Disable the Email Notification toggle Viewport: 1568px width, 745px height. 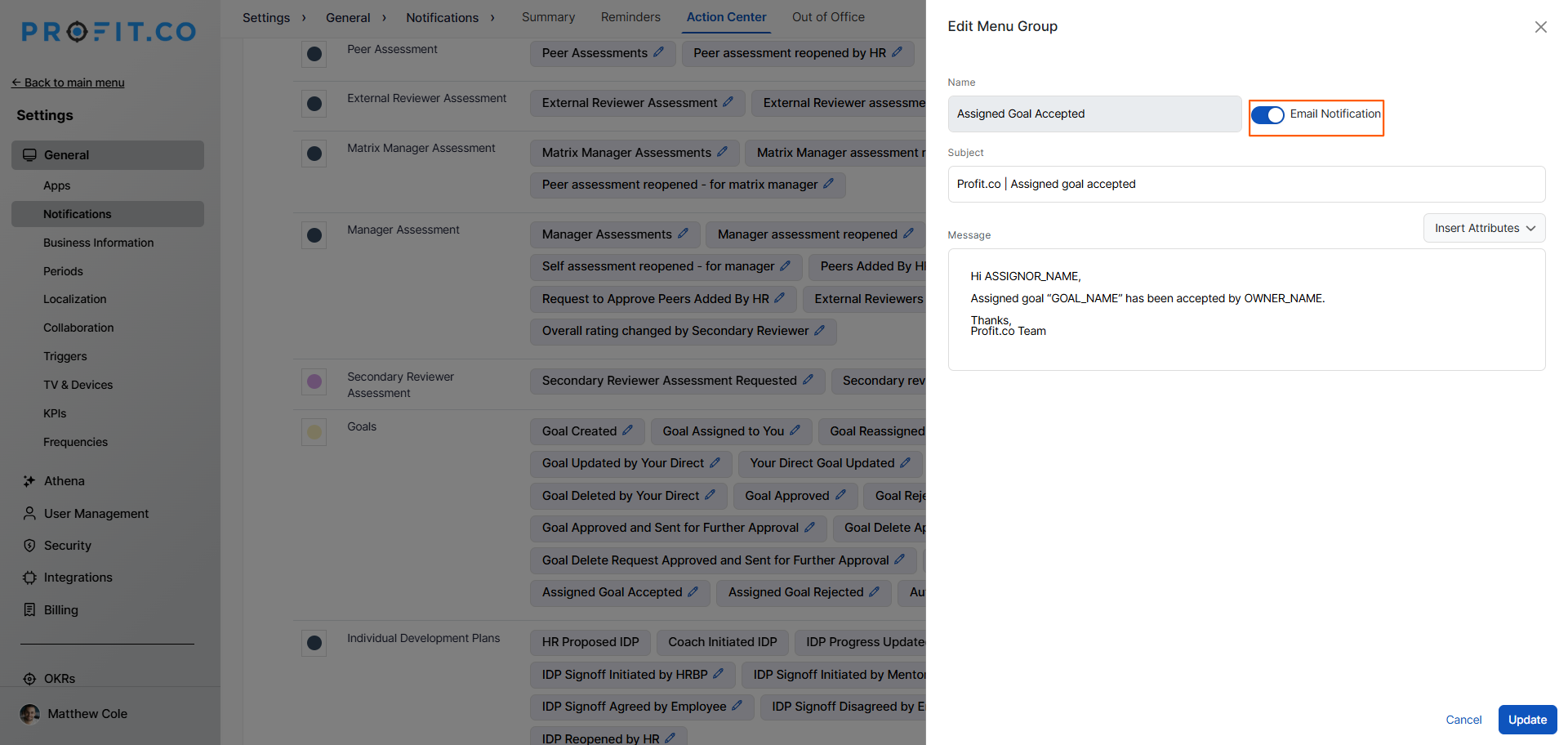pyautogui.click(x=1267, y=115)
